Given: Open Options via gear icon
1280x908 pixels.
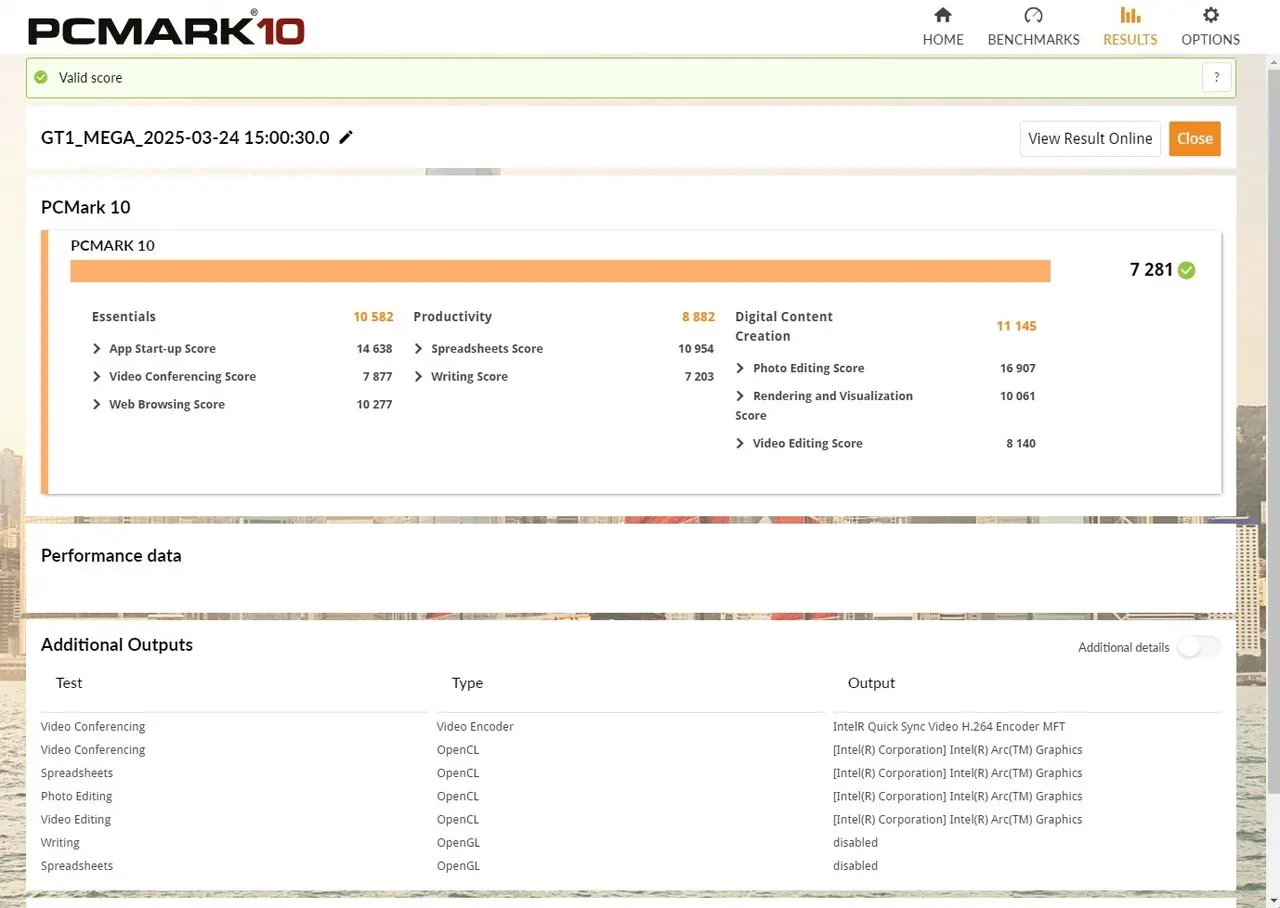Looking at the screenshot, I should coord(1210,15).
